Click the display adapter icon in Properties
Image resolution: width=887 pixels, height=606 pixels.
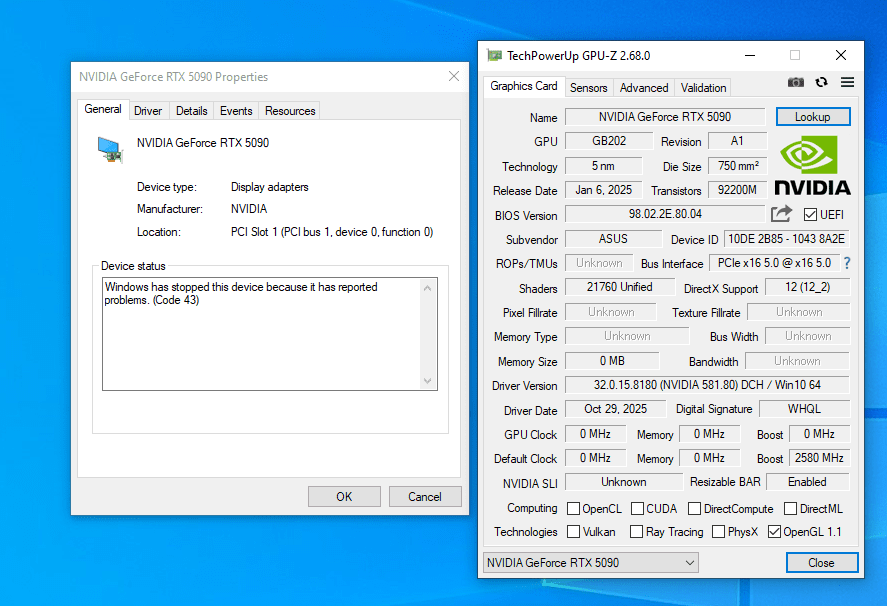(x=110, y=150)
